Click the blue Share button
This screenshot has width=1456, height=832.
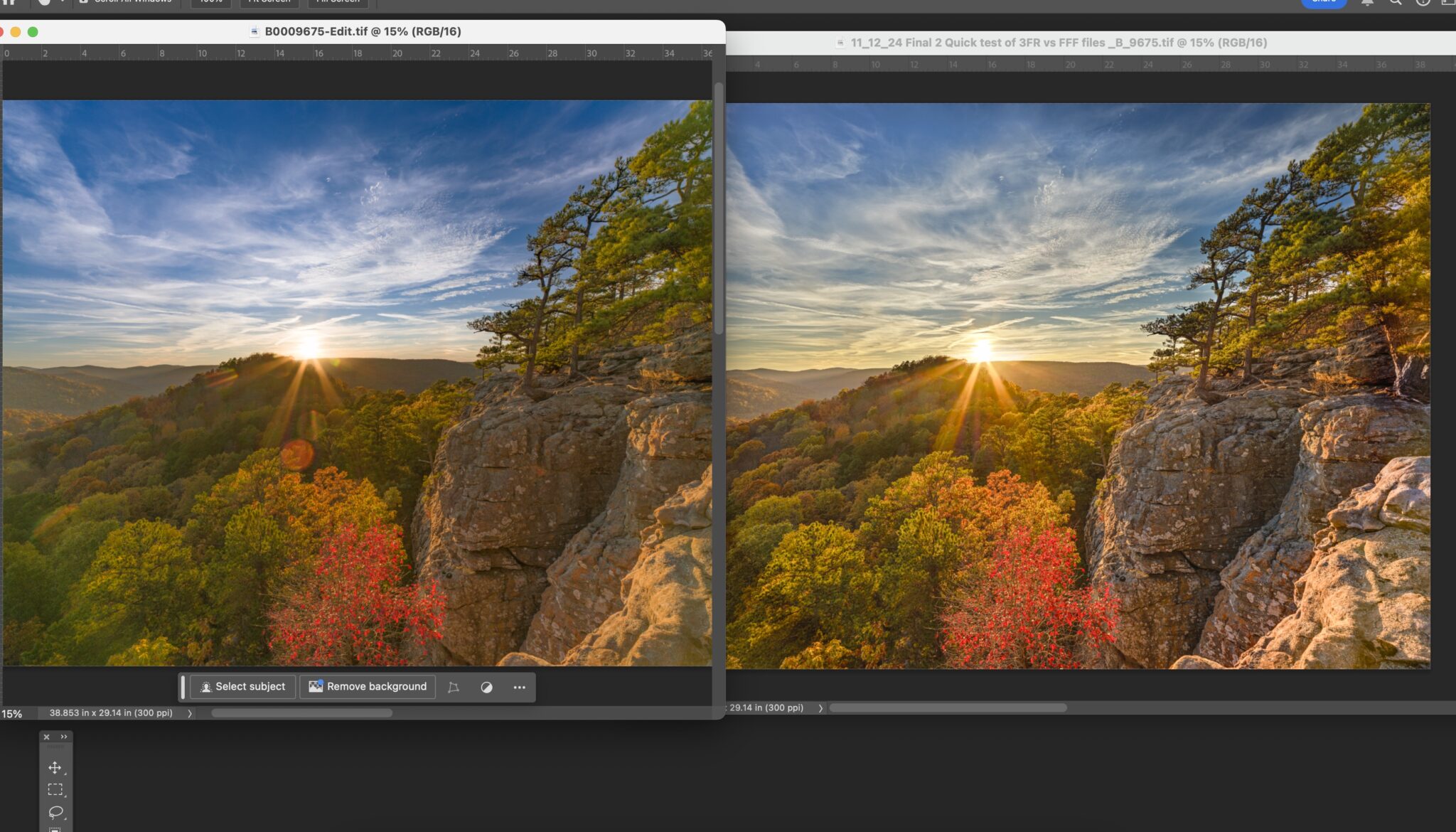coord(1324,2)
